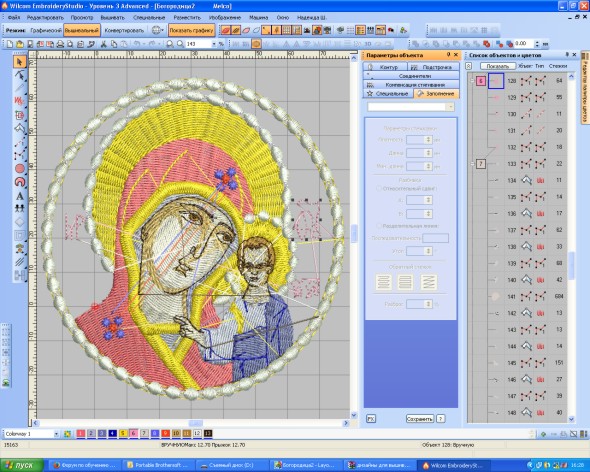Image resolution: width=590 pixels, height=472 pixels.
Task: Switch to Portable Brothersoft taskbar window
Action: click(x=158, y=466)
